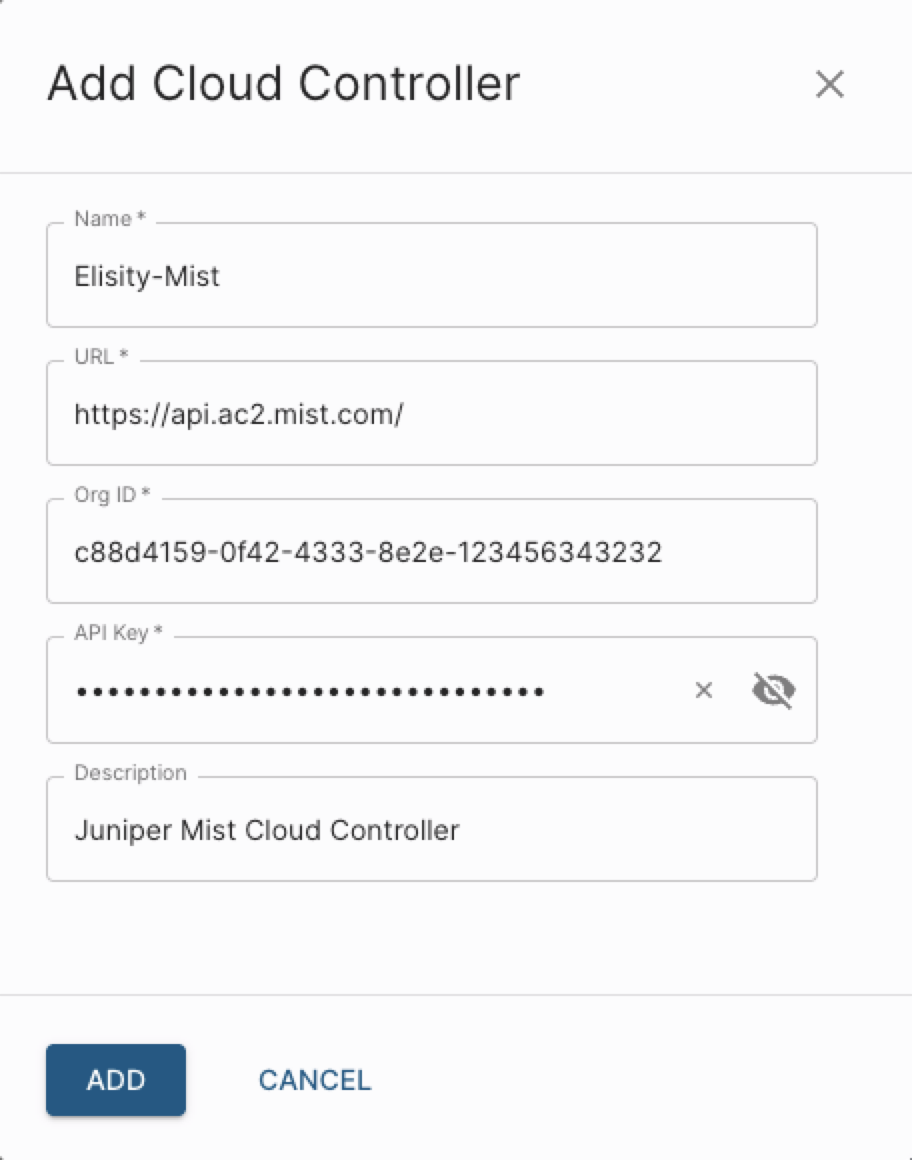Click the API Key field label

(111, 633)
